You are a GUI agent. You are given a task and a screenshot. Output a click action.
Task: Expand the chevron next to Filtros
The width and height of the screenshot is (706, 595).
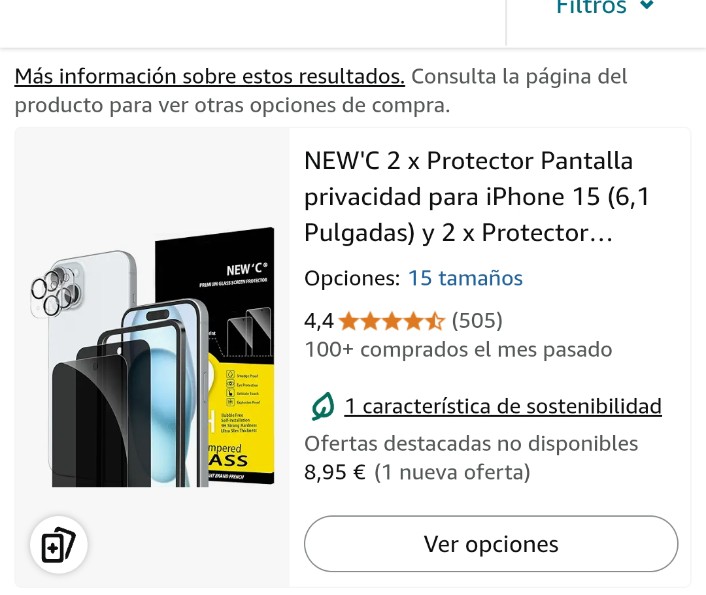click(x=647, y=6)
